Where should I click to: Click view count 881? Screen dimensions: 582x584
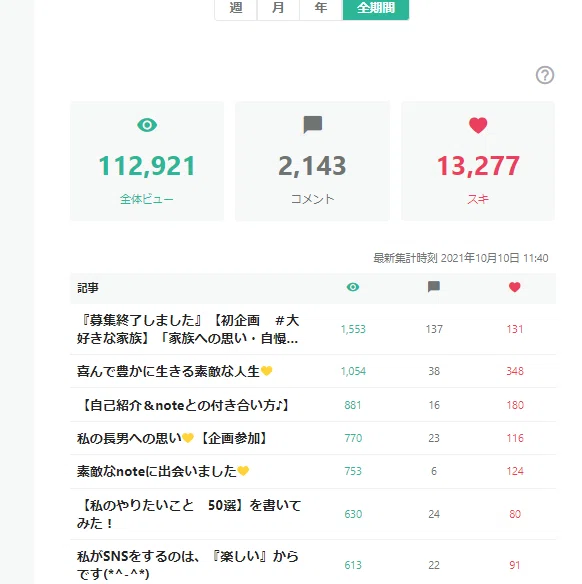click(353, 405)
